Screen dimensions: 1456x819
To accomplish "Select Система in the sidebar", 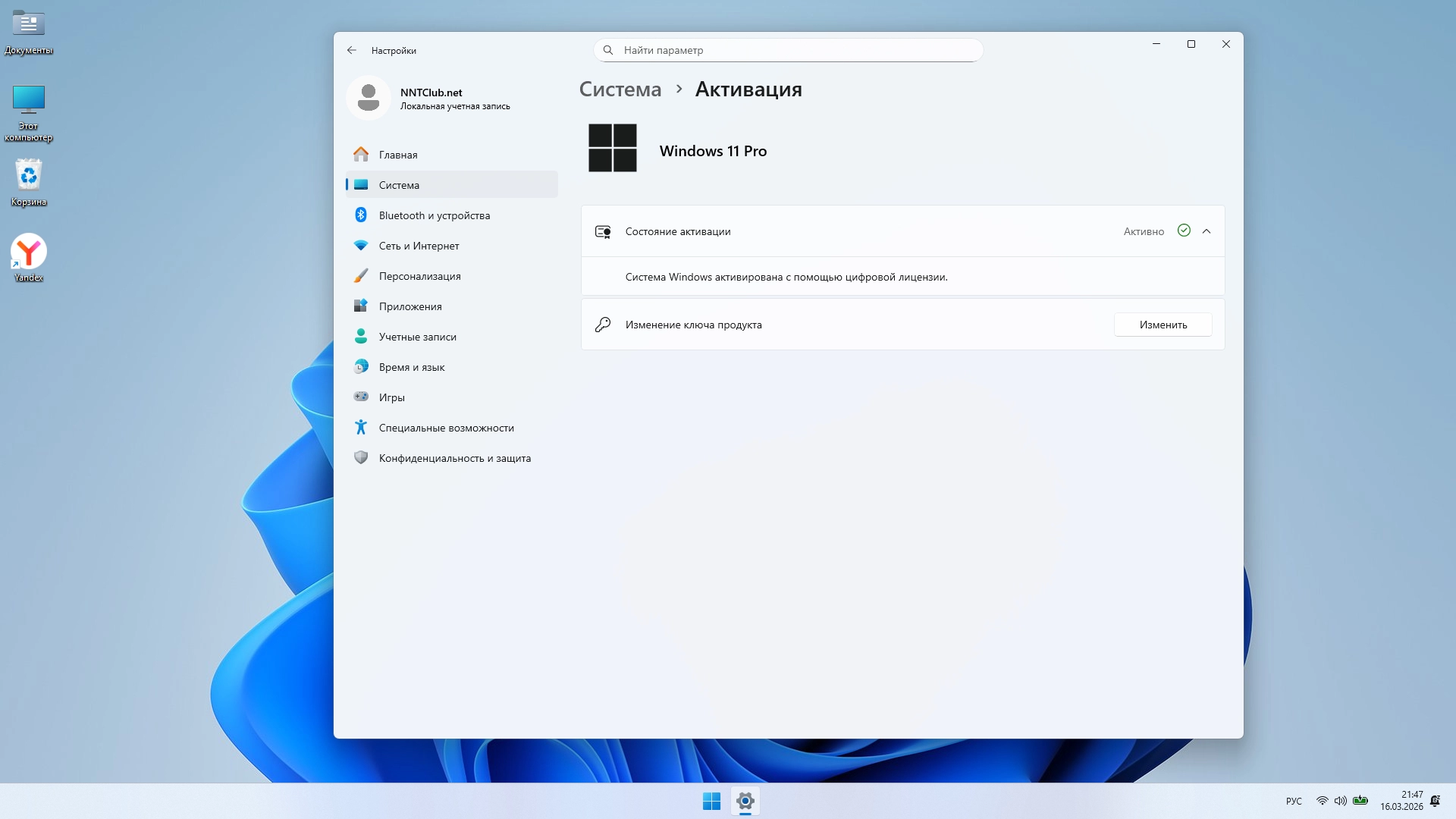I will [x=399, y=185].
